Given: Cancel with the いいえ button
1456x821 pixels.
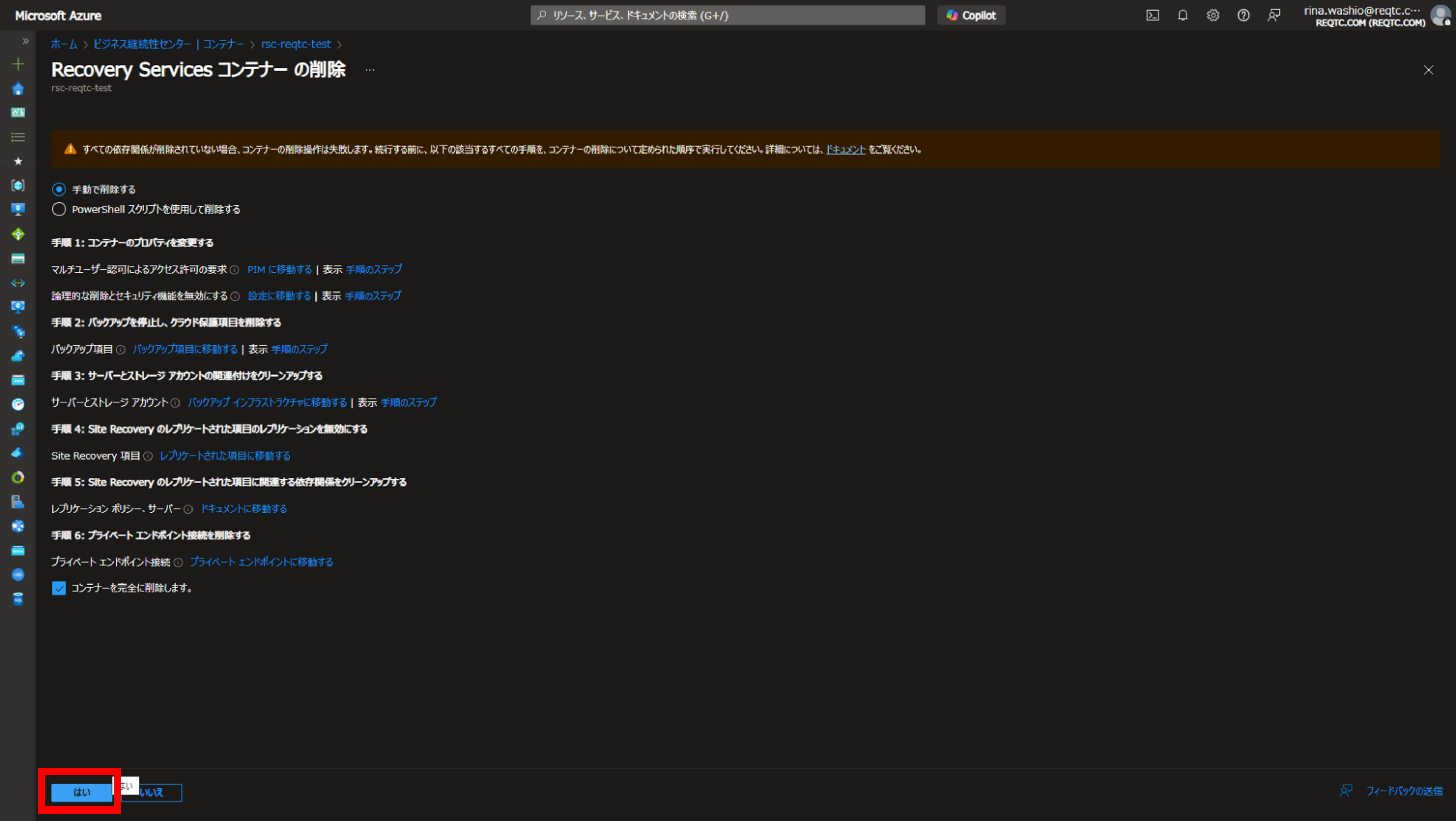Looking at the screenshot, I should (x=152, y=792).
